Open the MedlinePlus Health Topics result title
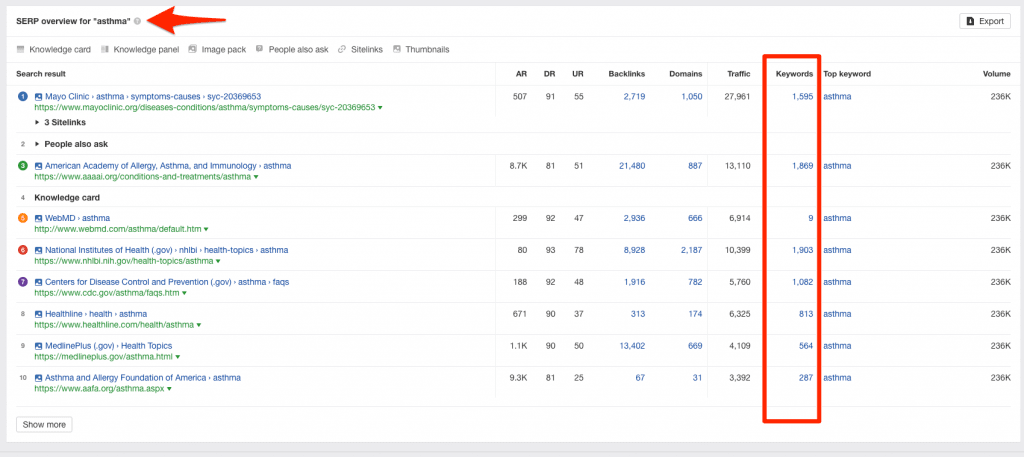1024x457 pixels. (108, 346)
